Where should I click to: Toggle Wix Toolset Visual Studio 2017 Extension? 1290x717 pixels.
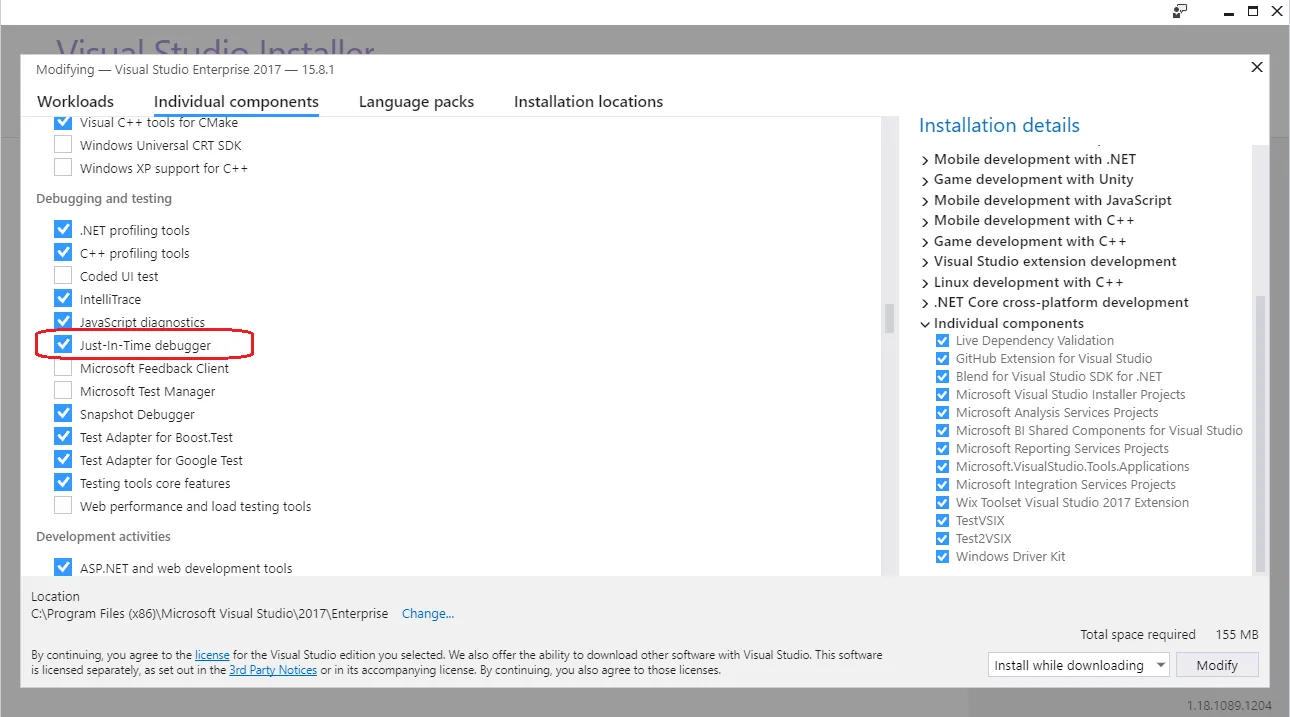(942, 503)
